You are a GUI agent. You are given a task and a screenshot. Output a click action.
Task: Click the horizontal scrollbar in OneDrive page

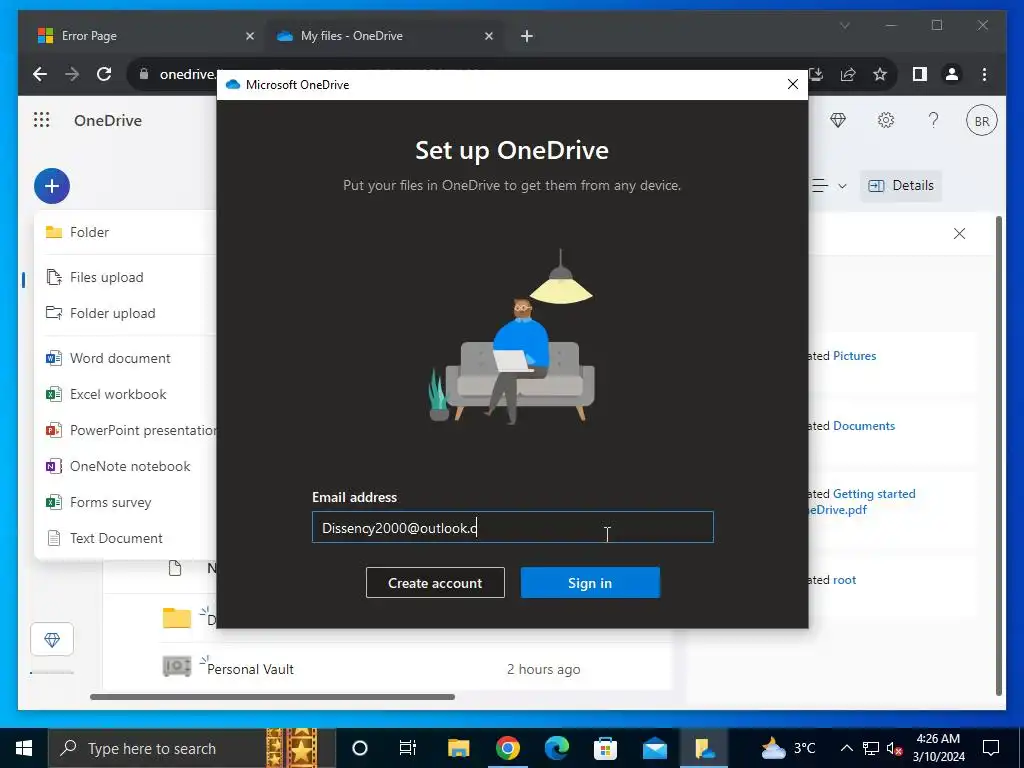click(x=272, y=697)
